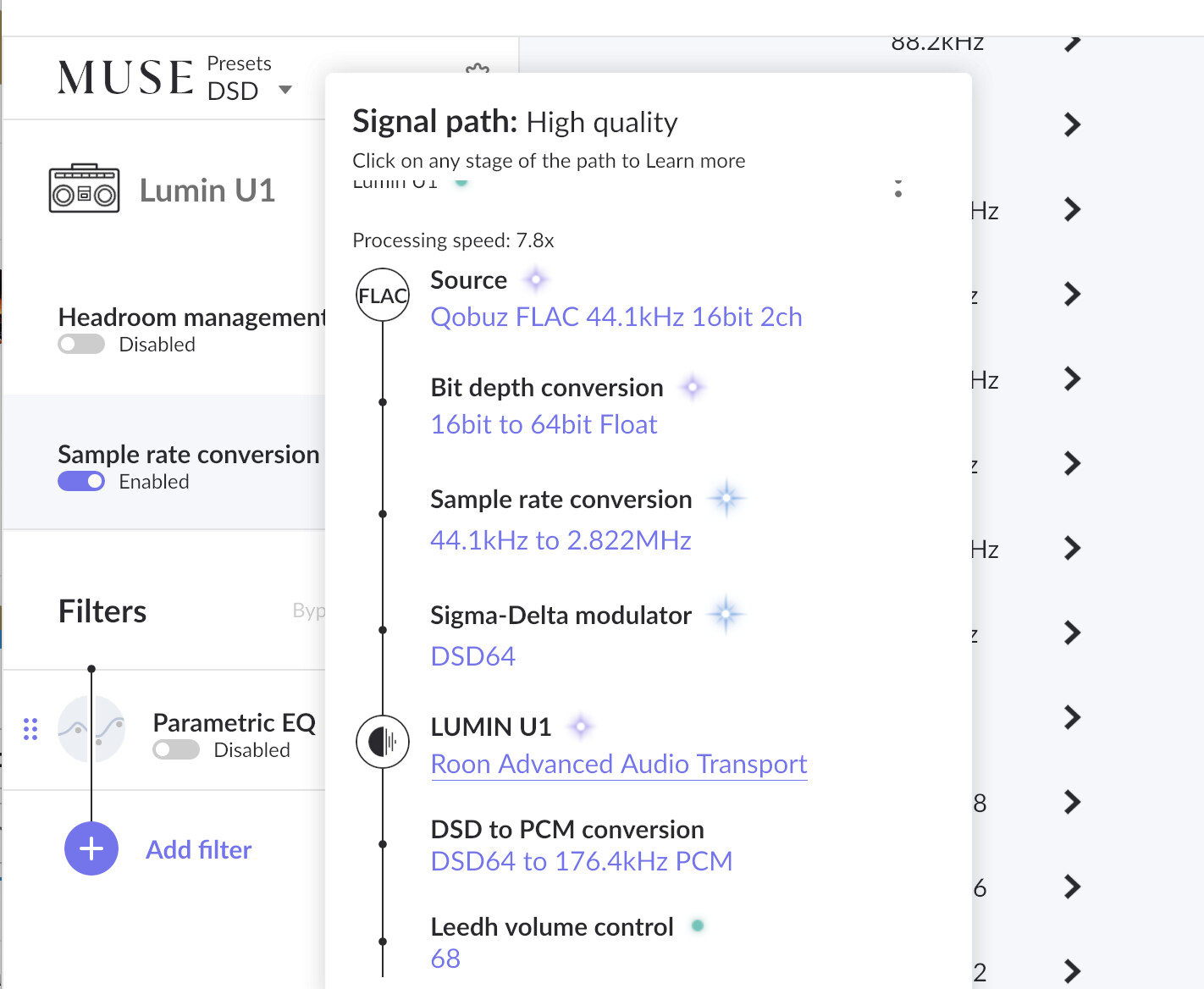Click the Sigma-Delta modulator sparkle icon
1204x989 pixels.
click(726, 615)
